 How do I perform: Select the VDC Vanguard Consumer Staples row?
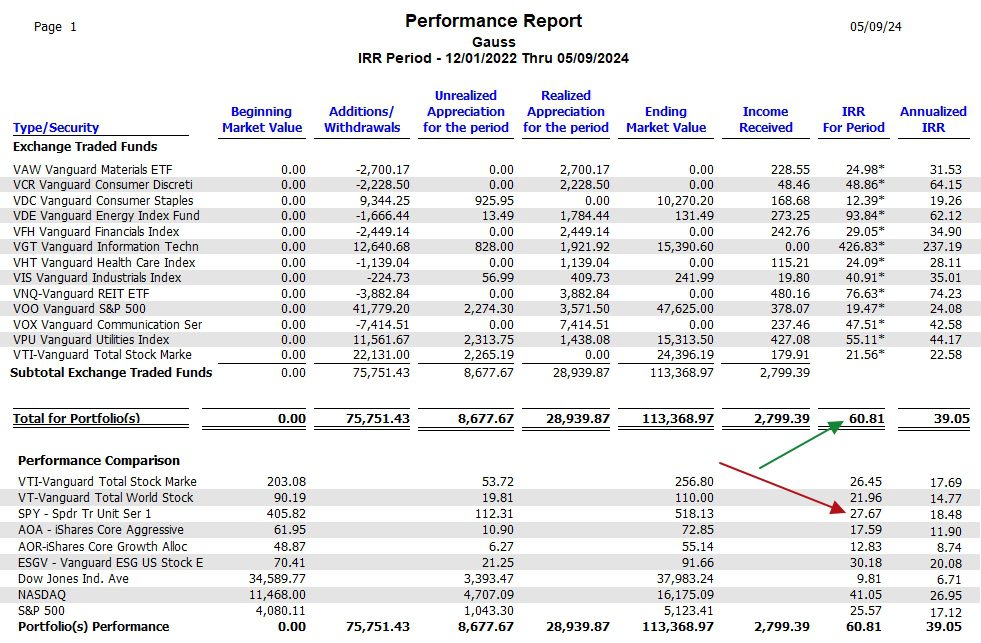coord(490,200)
